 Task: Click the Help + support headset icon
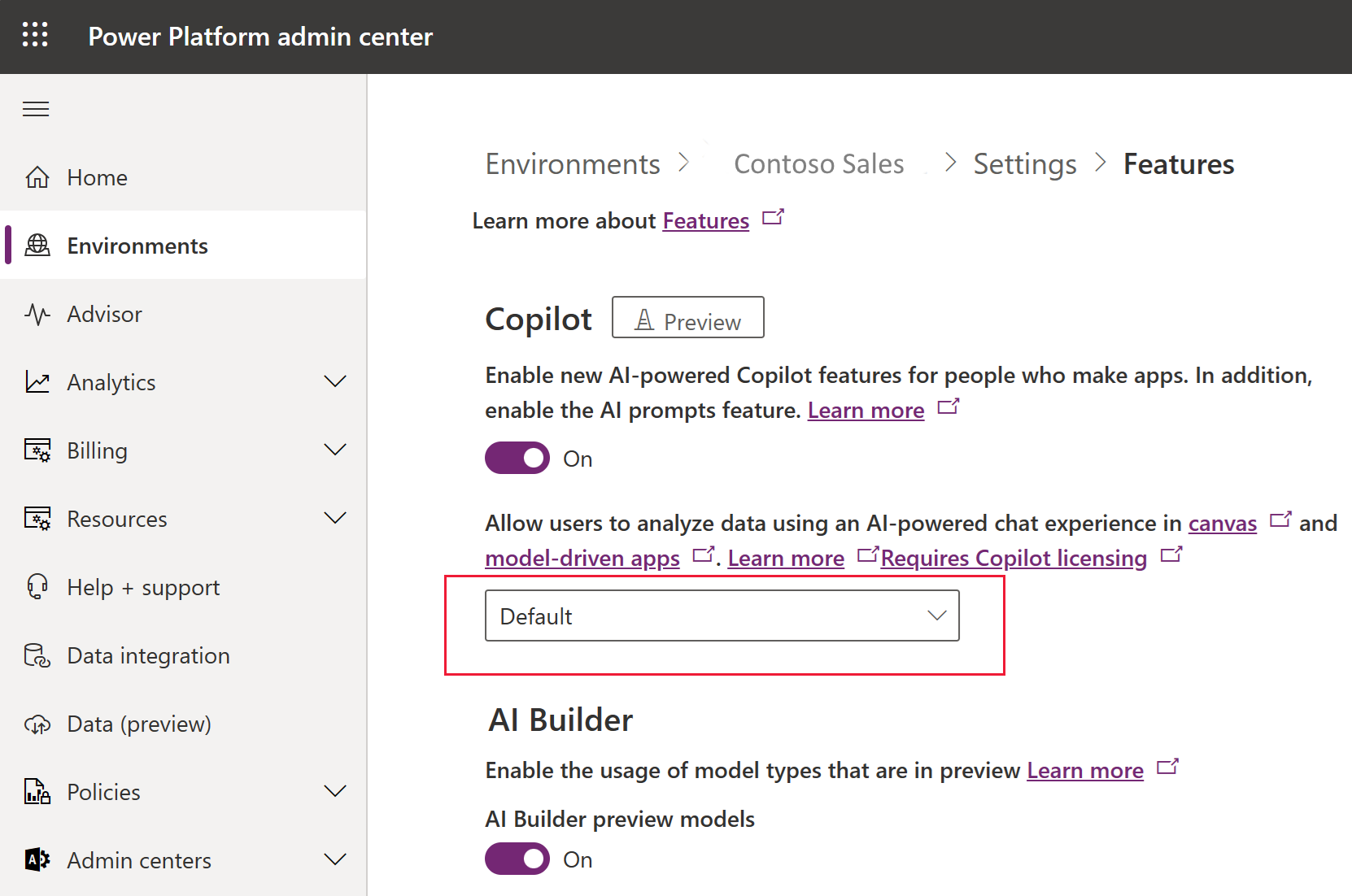[x=37, y=587]
